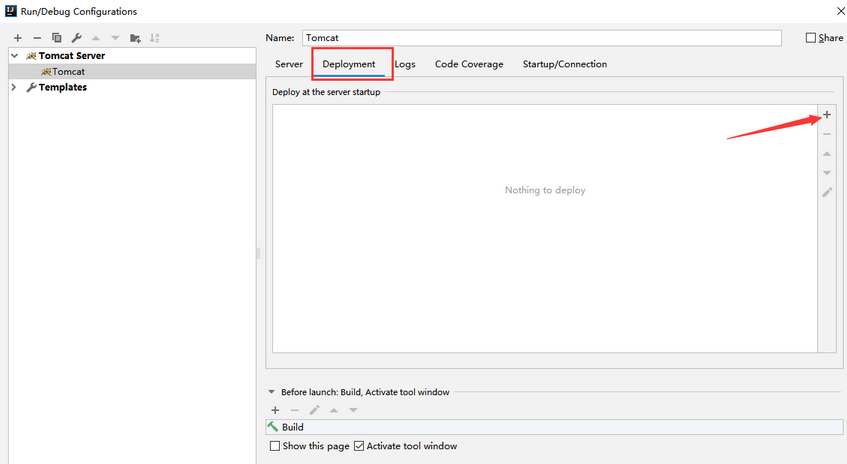
Task: Click the Build hammer icon
Action: (273, 427)
